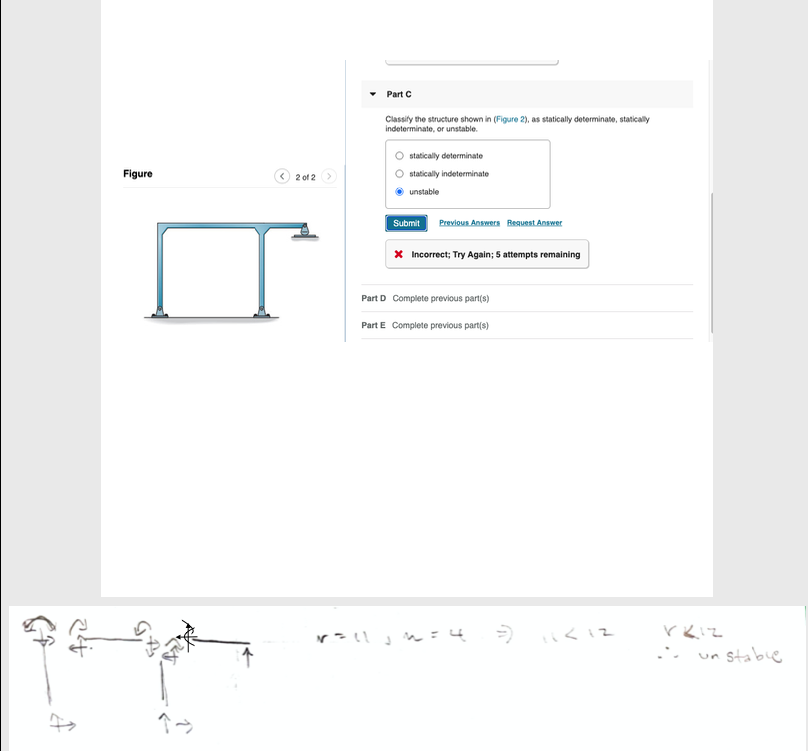Click the next figure arrow icon
The height and width of the screenshot is (751, 808).
point(330,176)
